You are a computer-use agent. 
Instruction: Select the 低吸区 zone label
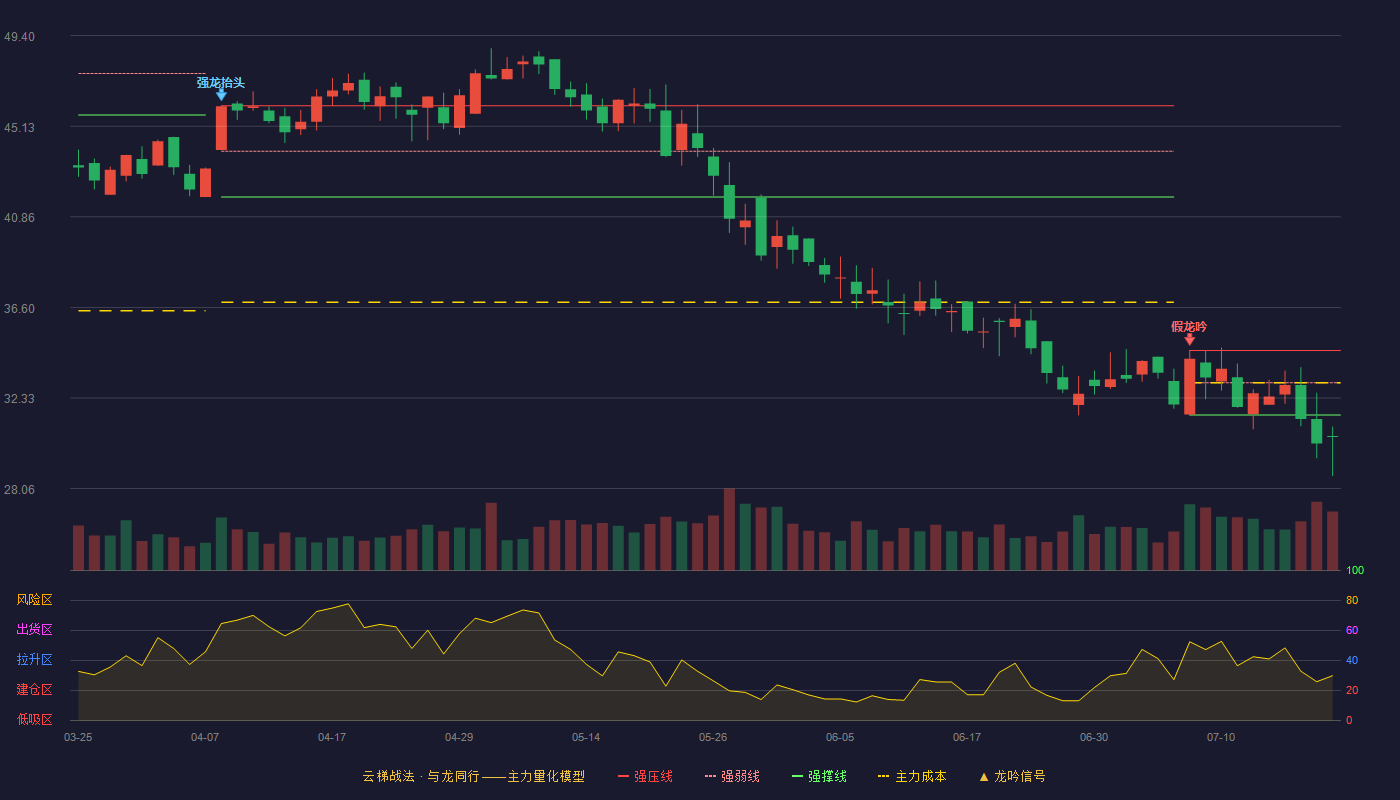coord(34,719)
